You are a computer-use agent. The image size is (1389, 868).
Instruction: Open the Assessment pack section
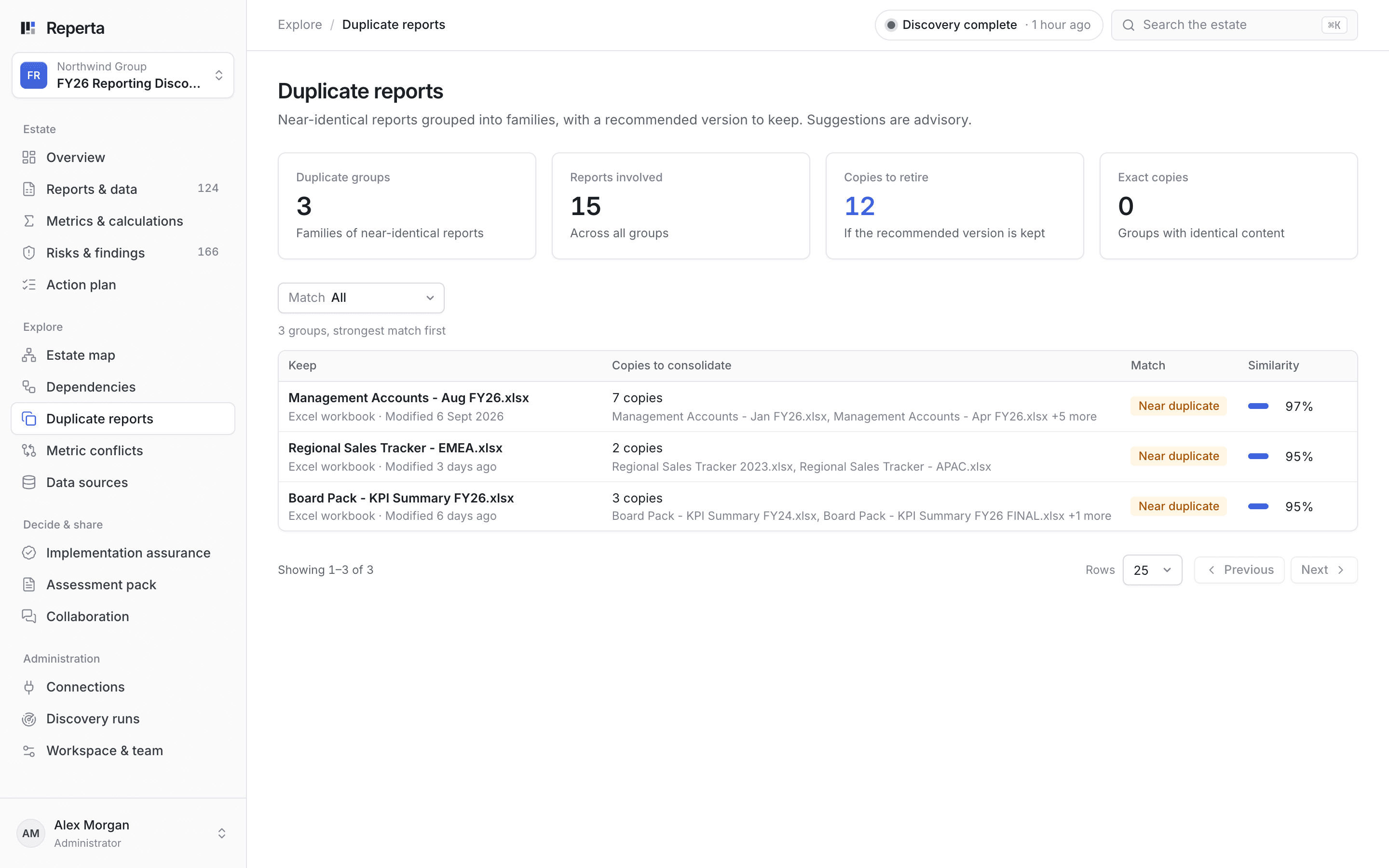(123, 584)
